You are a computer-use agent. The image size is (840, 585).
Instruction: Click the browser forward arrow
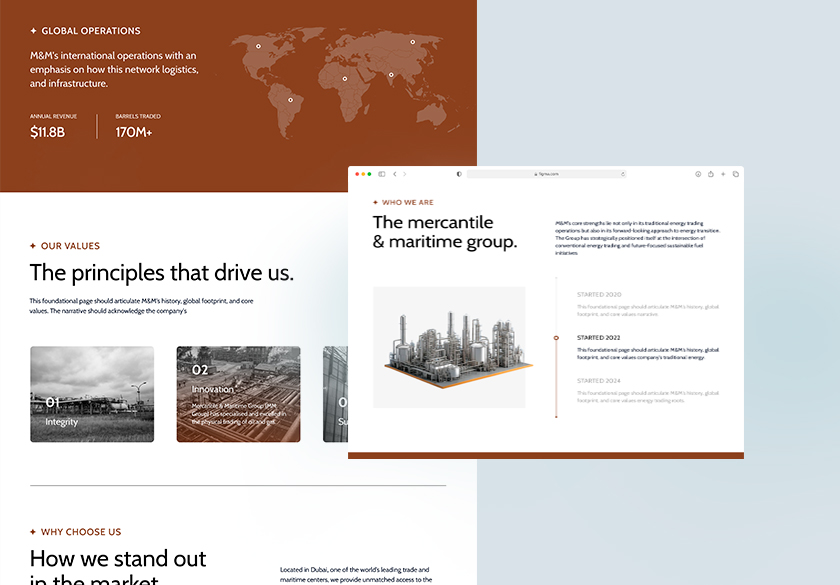point(405,174)
